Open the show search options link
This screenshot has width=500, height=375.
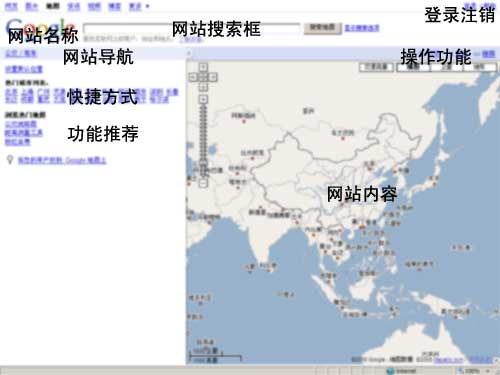(362, 28)
